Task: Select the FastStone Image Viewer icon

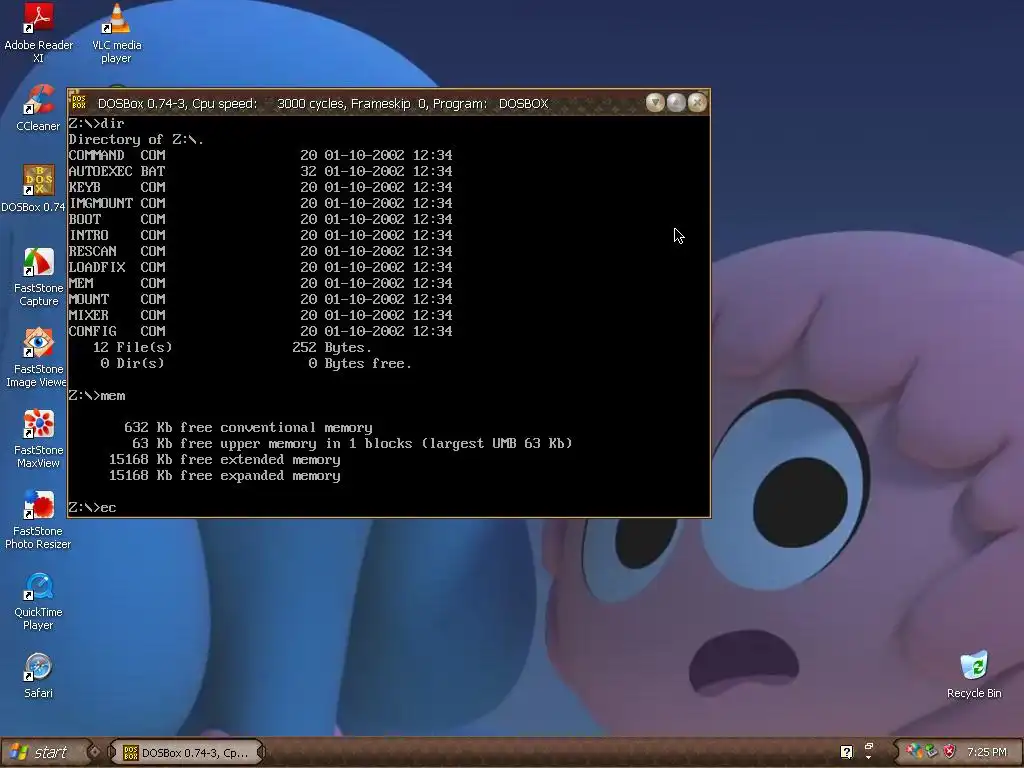Action: pos(37,358)
